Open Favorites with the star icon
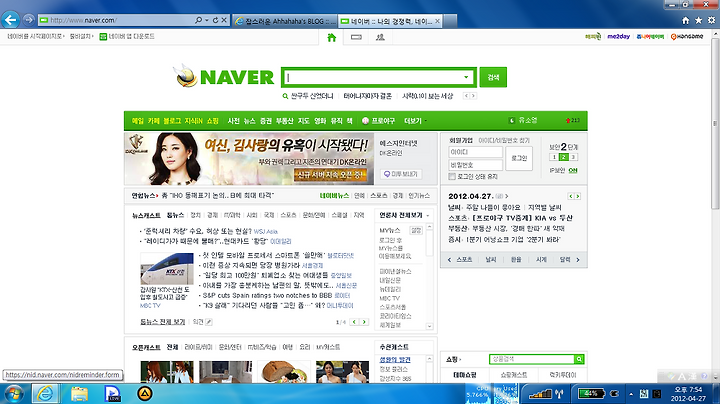 pos(698,20)
